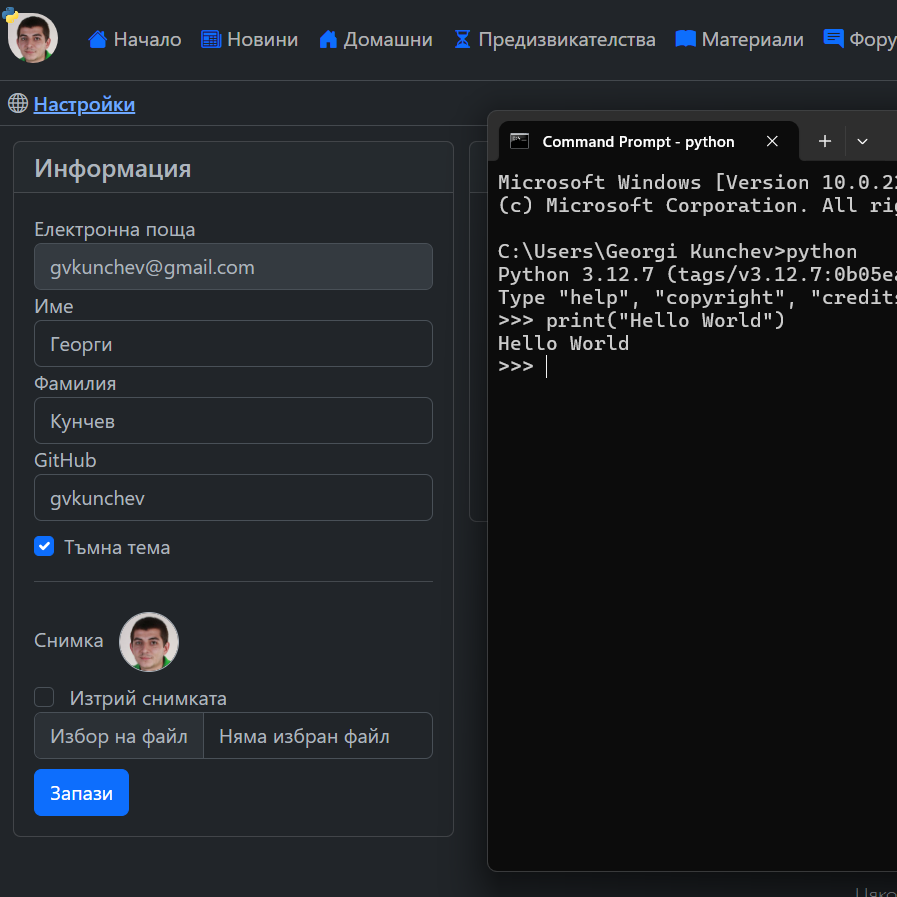Open the terminal profile dropdown chevron
This screenshot has width=897, height=897.
pyautogui.click(x=862, y=142)
